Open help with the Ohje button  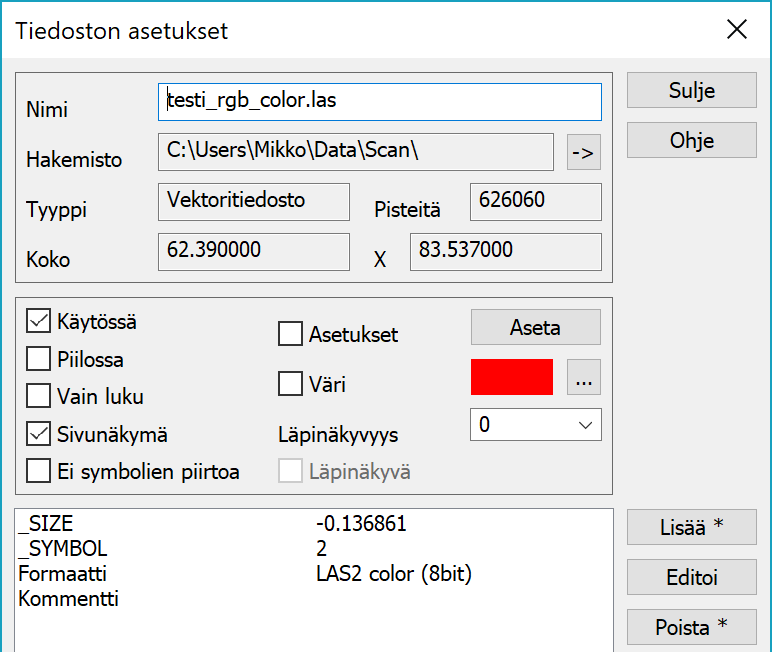tap(691, 140)
